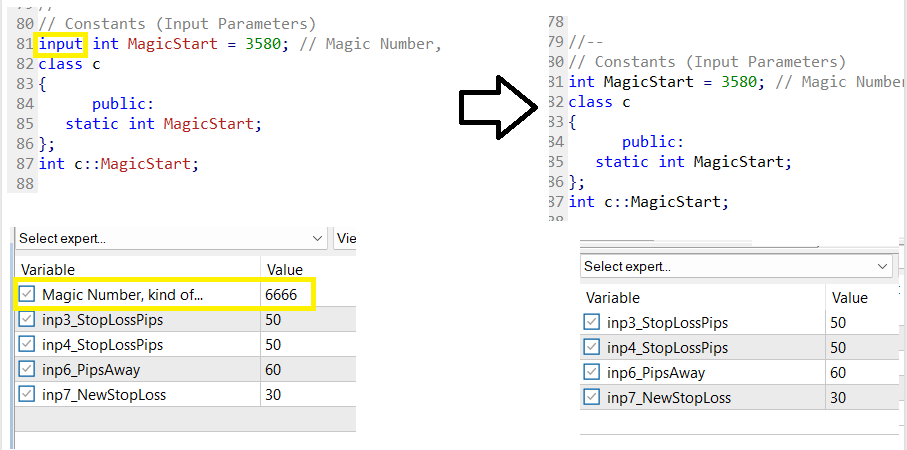
Task: Click the 'input' keyword on line 81
Action: (61, 44)
